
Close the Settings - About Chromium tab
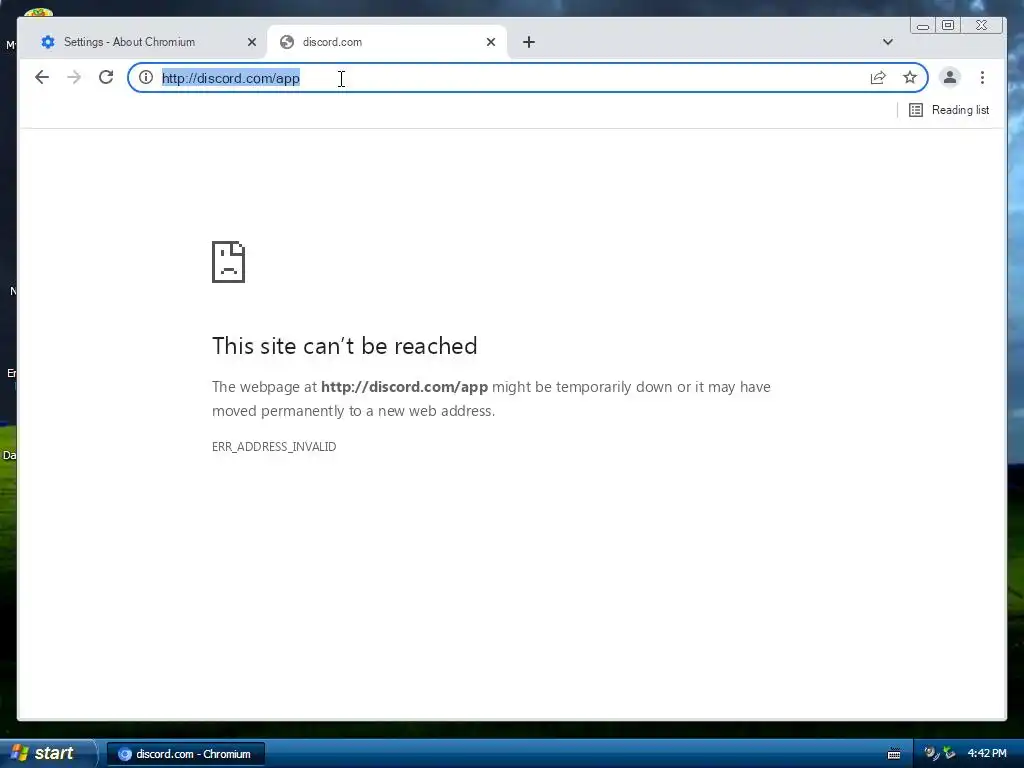(x=251, y=42)
